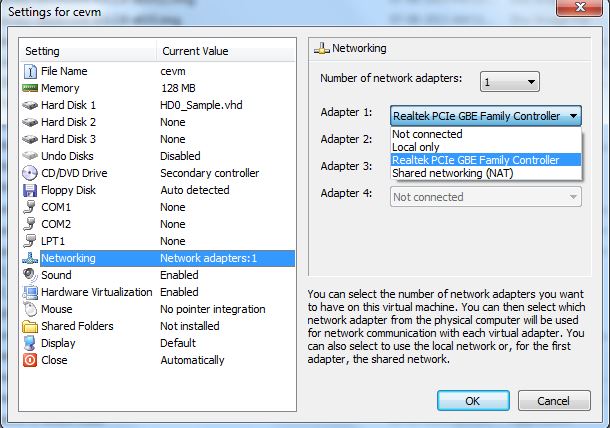Click the Memory chip icon
The image size is (610, 428).
(x=30, y=88)
